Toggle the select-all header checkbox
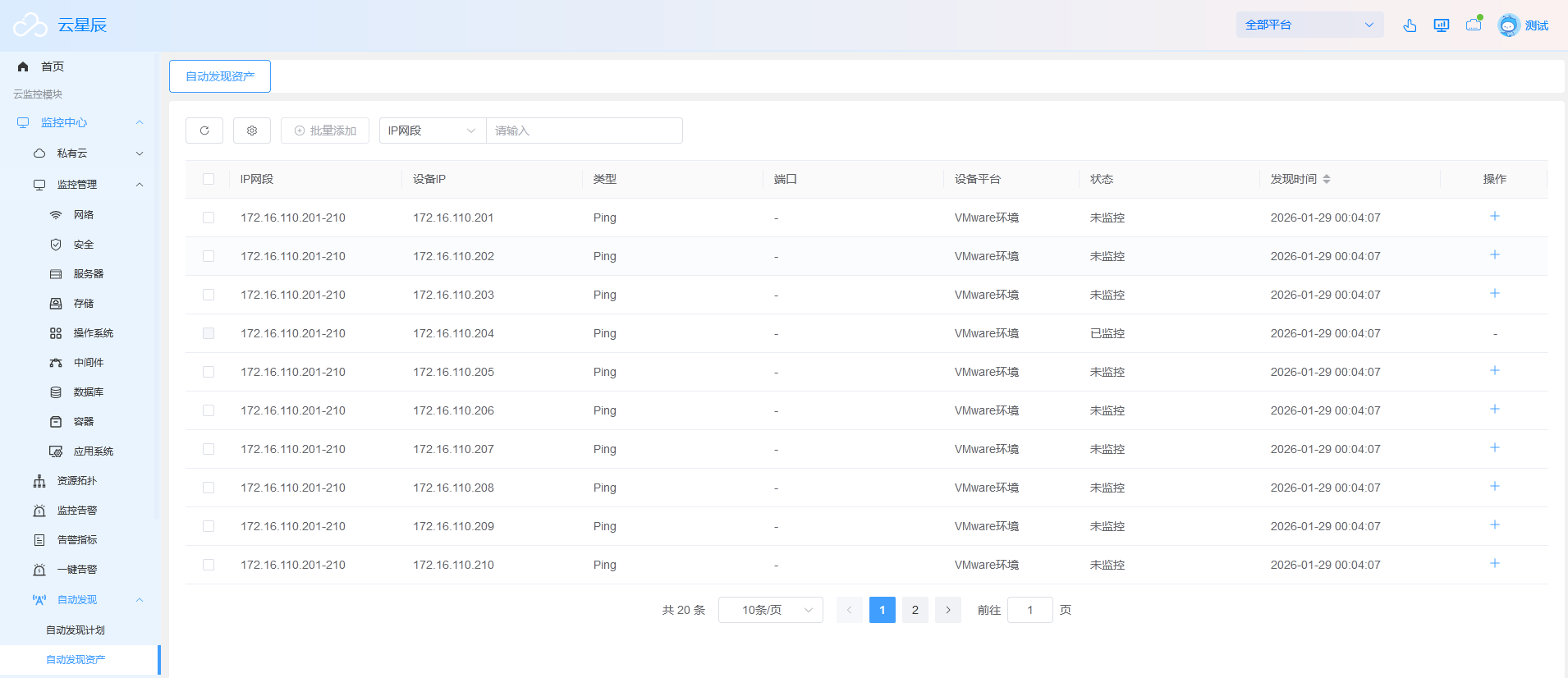Image resolution: width=1568 pixels, height=678 pixels. pos(209,179)
